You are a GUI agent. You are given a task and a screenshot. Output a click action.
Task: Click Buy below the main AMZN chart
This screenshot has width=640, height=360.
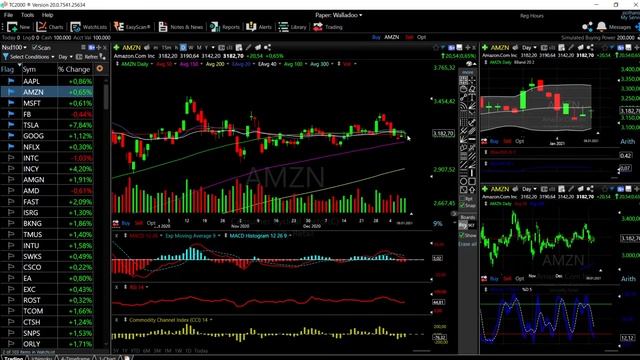pos(126,223)
